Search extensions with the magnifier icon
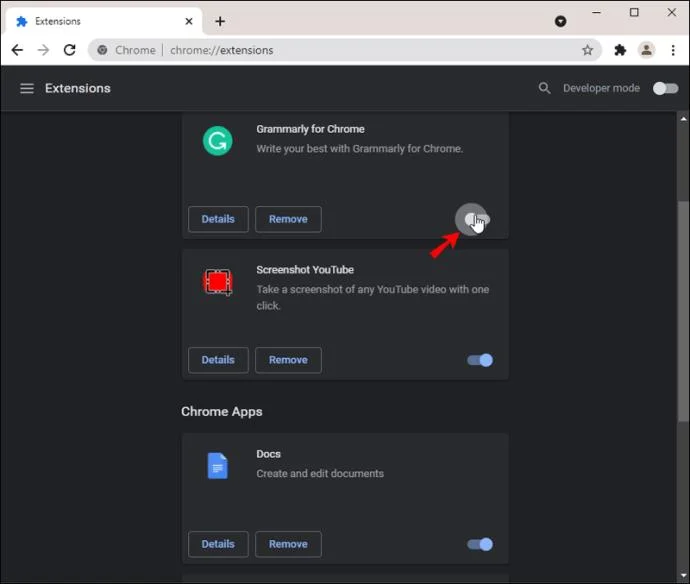The width and height of the screenshot is (690, 584). click(544, 88)
